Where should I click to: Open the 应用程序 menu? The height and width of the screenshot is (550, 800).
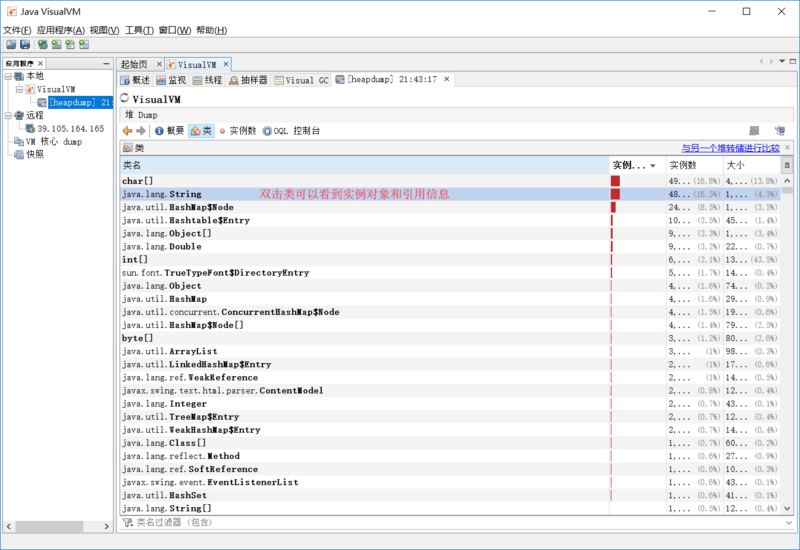[60, 30]
